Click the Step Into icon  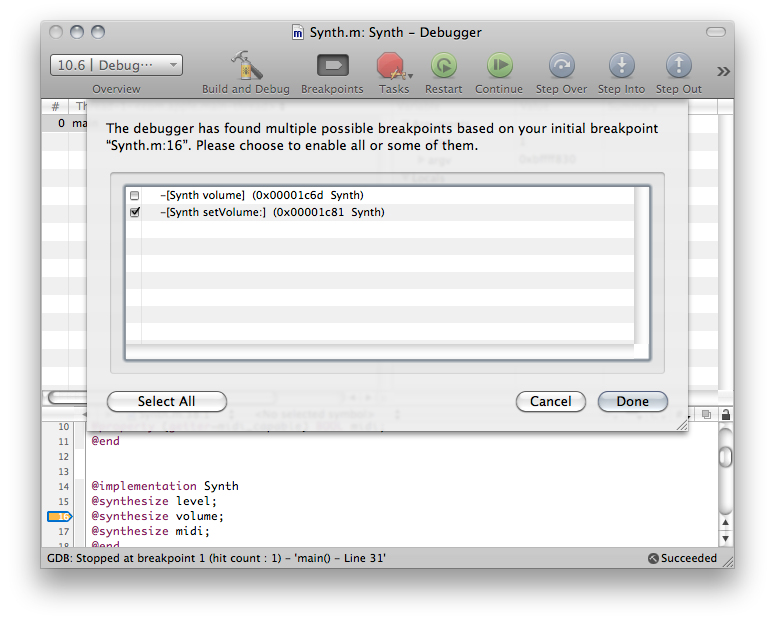621,66
